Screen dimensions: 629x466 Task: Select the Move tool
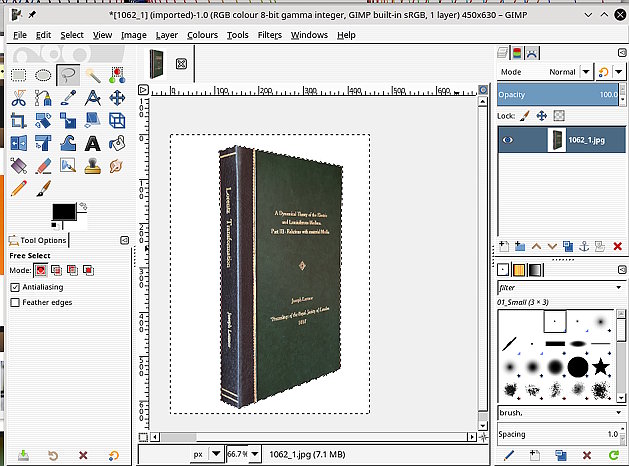click(x=117, y=98)
